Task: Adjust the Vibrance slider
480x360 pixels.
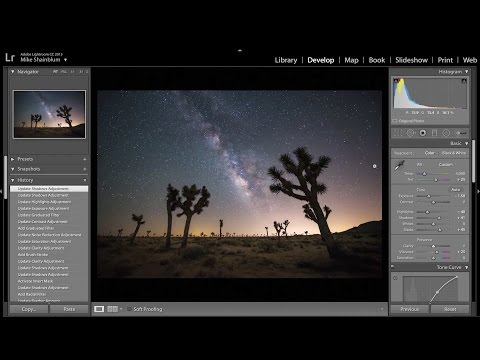Action: 437,252
